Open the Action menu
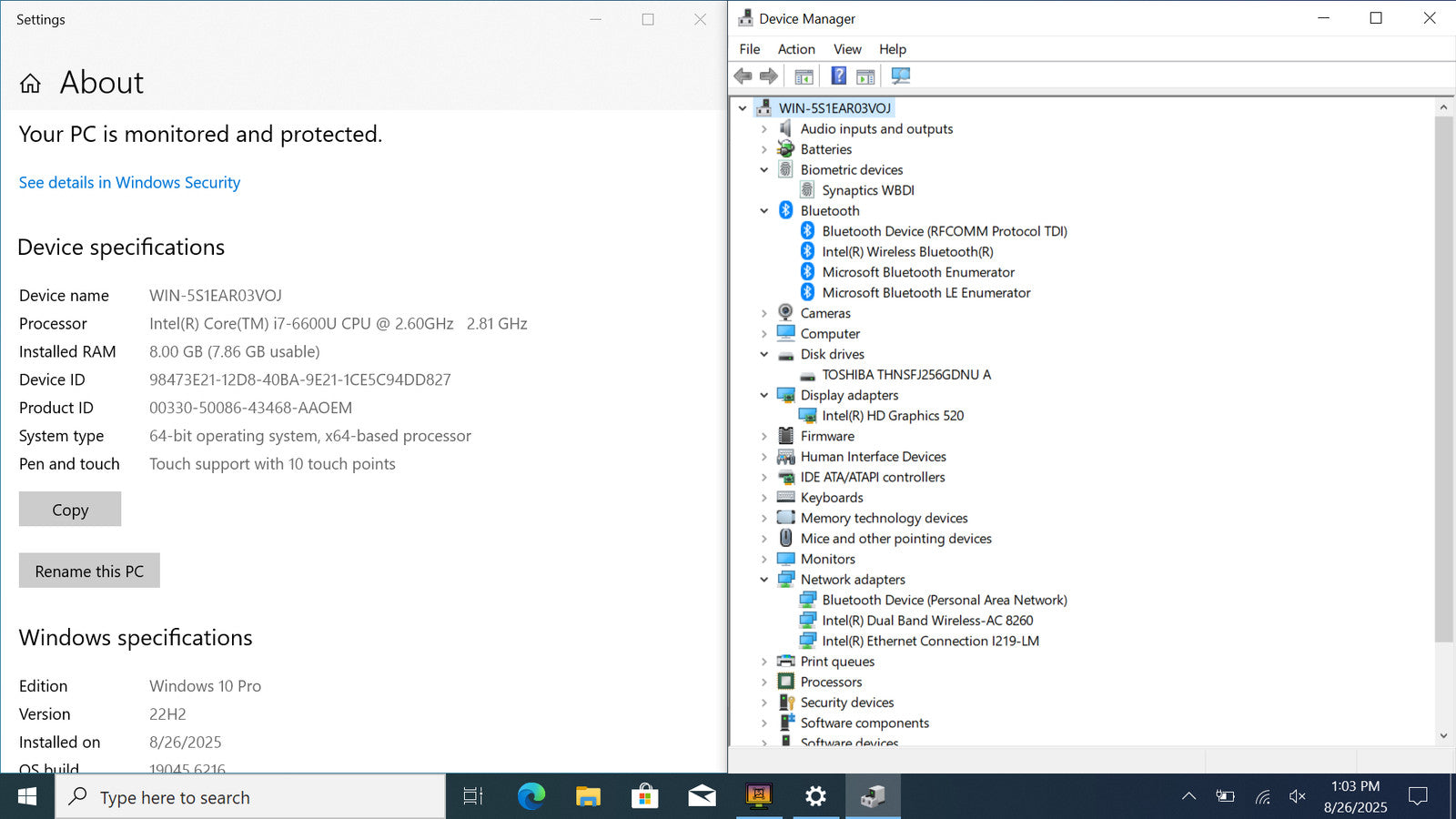Viewport: 1456px width, 819px height. [795, 49]
